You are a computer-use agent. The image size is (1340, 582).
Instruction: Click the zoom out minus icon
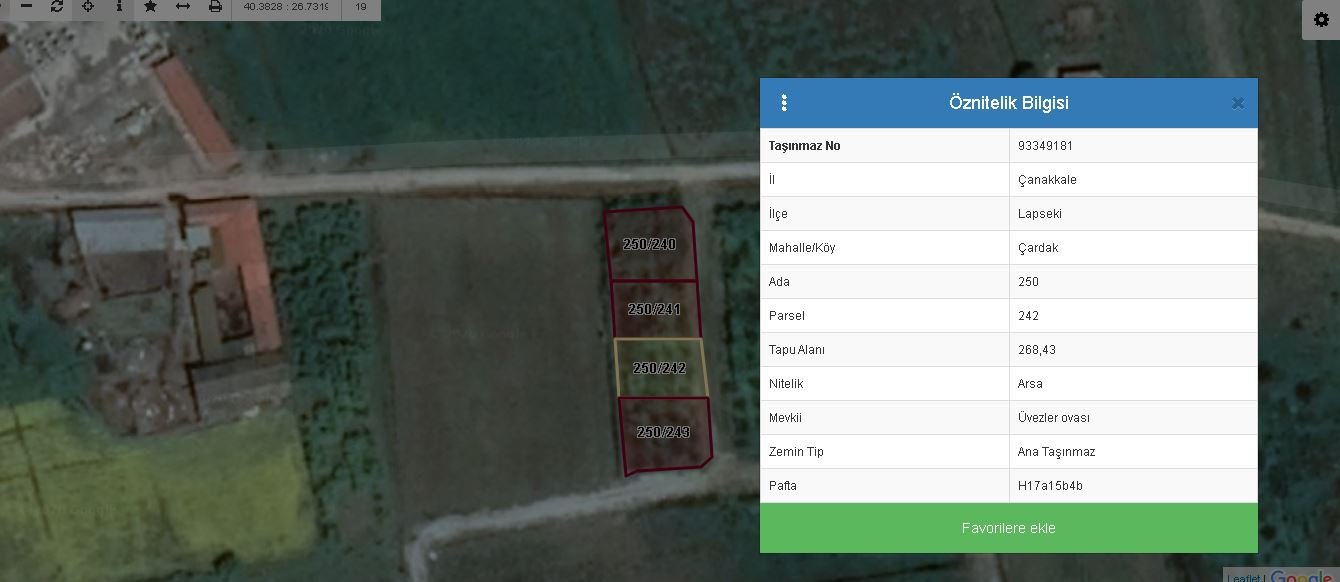pyautogui.click(x=27, y=6)
